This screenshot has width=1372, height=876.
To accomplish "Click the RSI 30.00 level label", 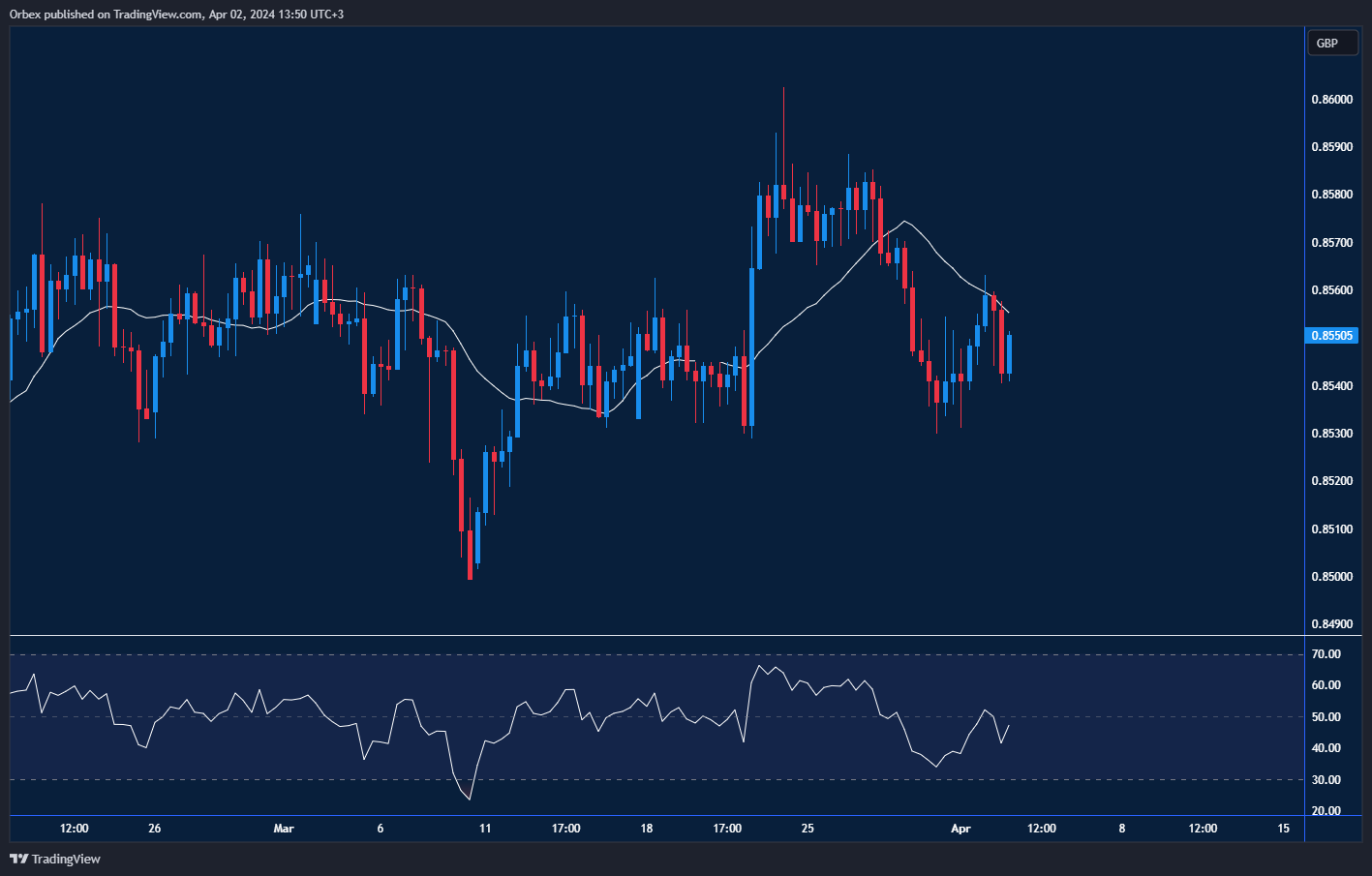I will click(1326, 780).
